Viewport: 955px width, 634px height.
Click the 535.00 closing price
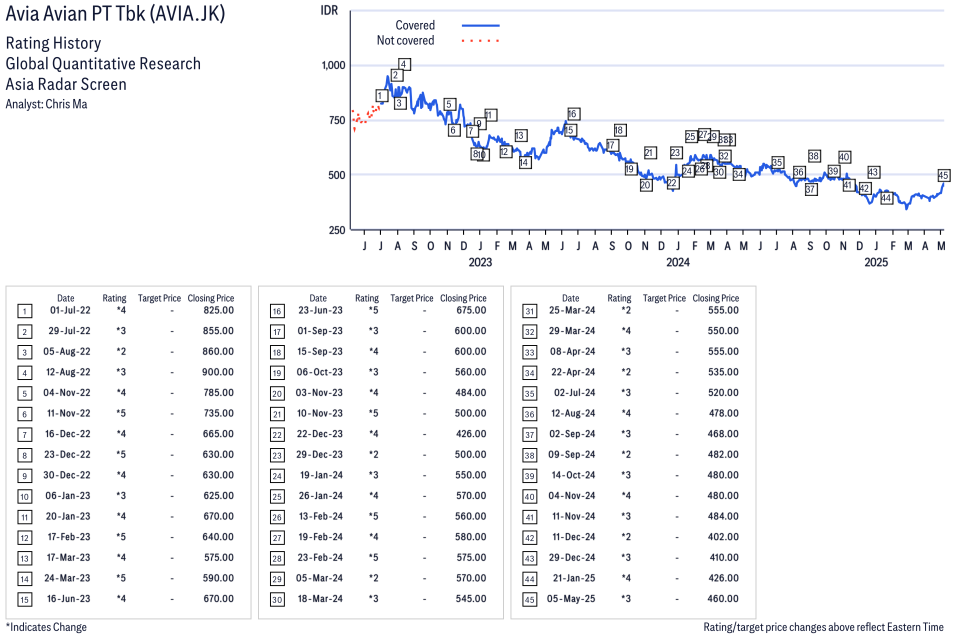click(724, 372)
